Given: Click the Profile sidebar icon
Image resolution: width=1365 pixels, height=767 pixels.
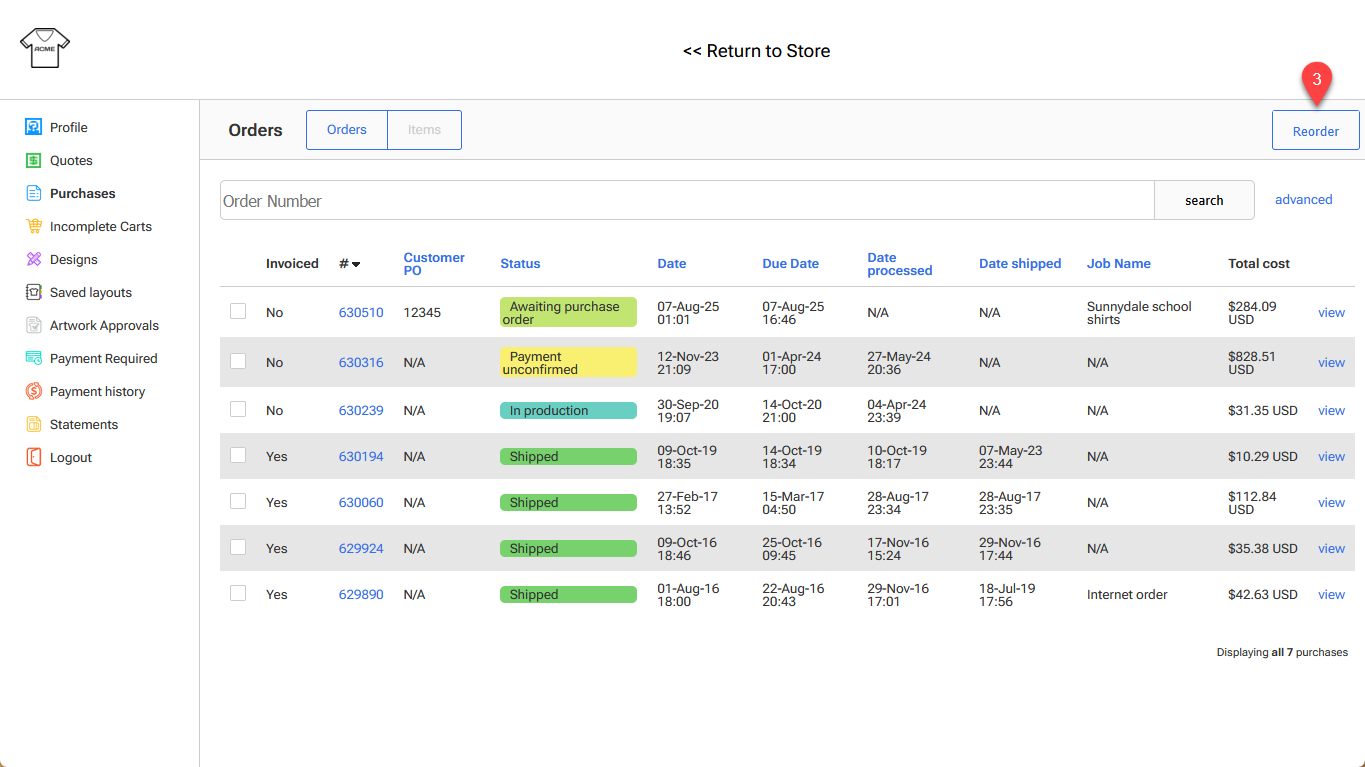Looking at the screenshot, I should tap(33, 127).
